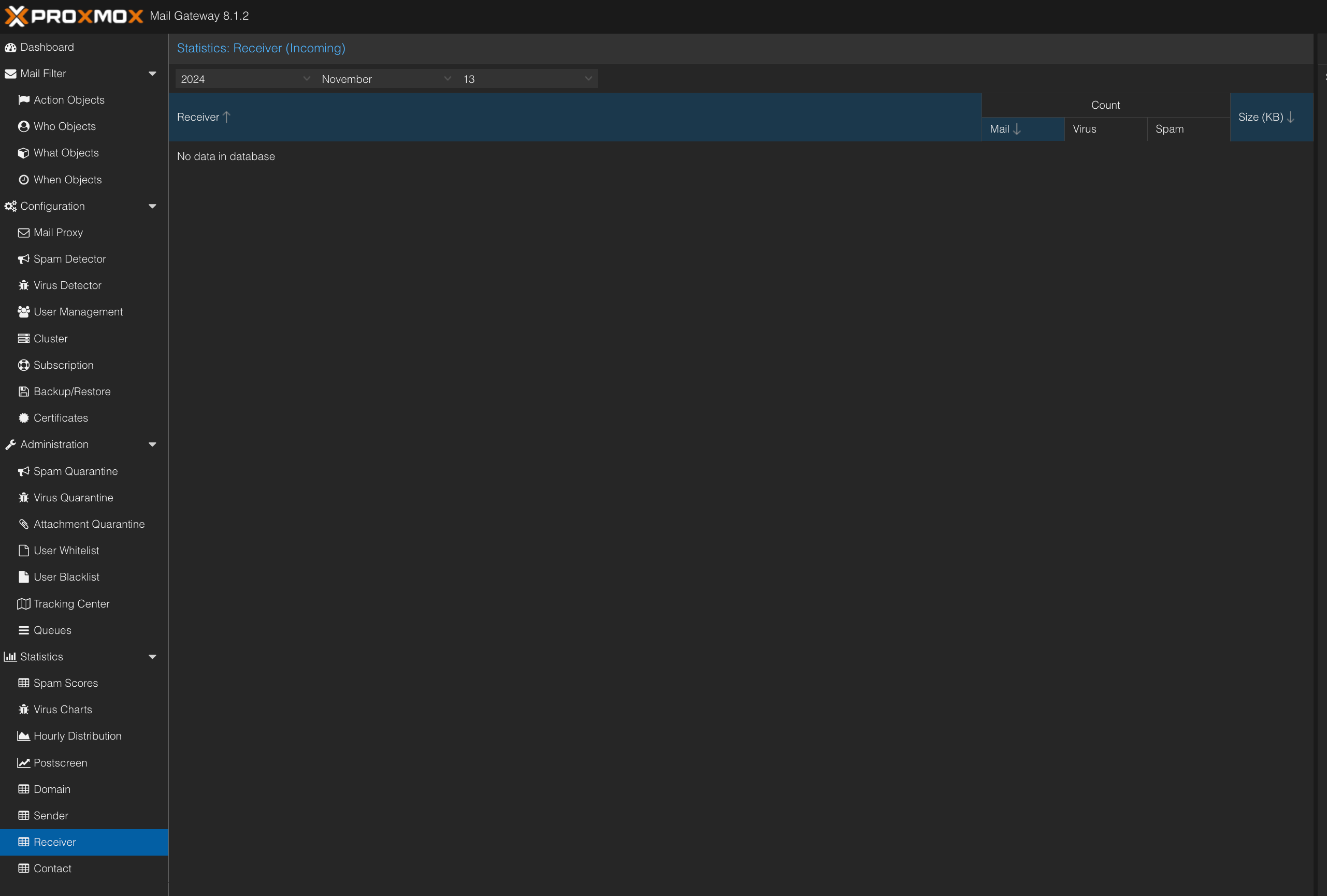The width and height of the screenshot is (1327, 896).
Task: Go to Domain statistics
Action: click(84, 789)
